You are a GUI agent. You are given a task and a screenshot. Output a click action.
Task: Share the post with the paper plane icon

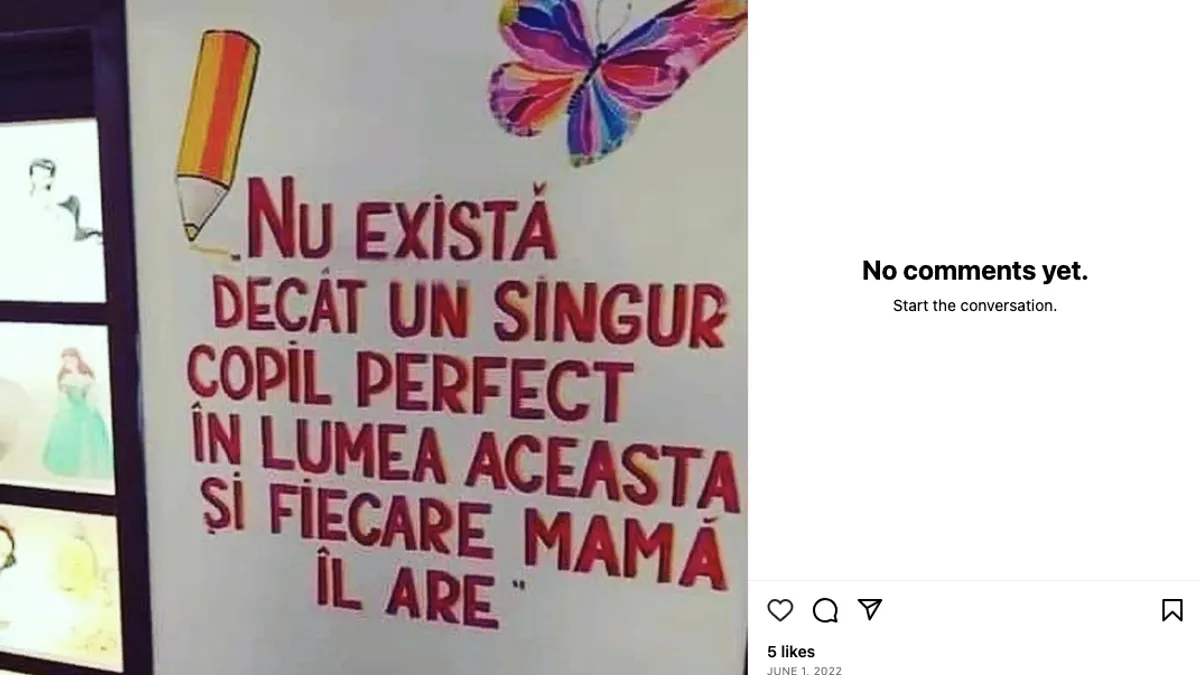870,609
